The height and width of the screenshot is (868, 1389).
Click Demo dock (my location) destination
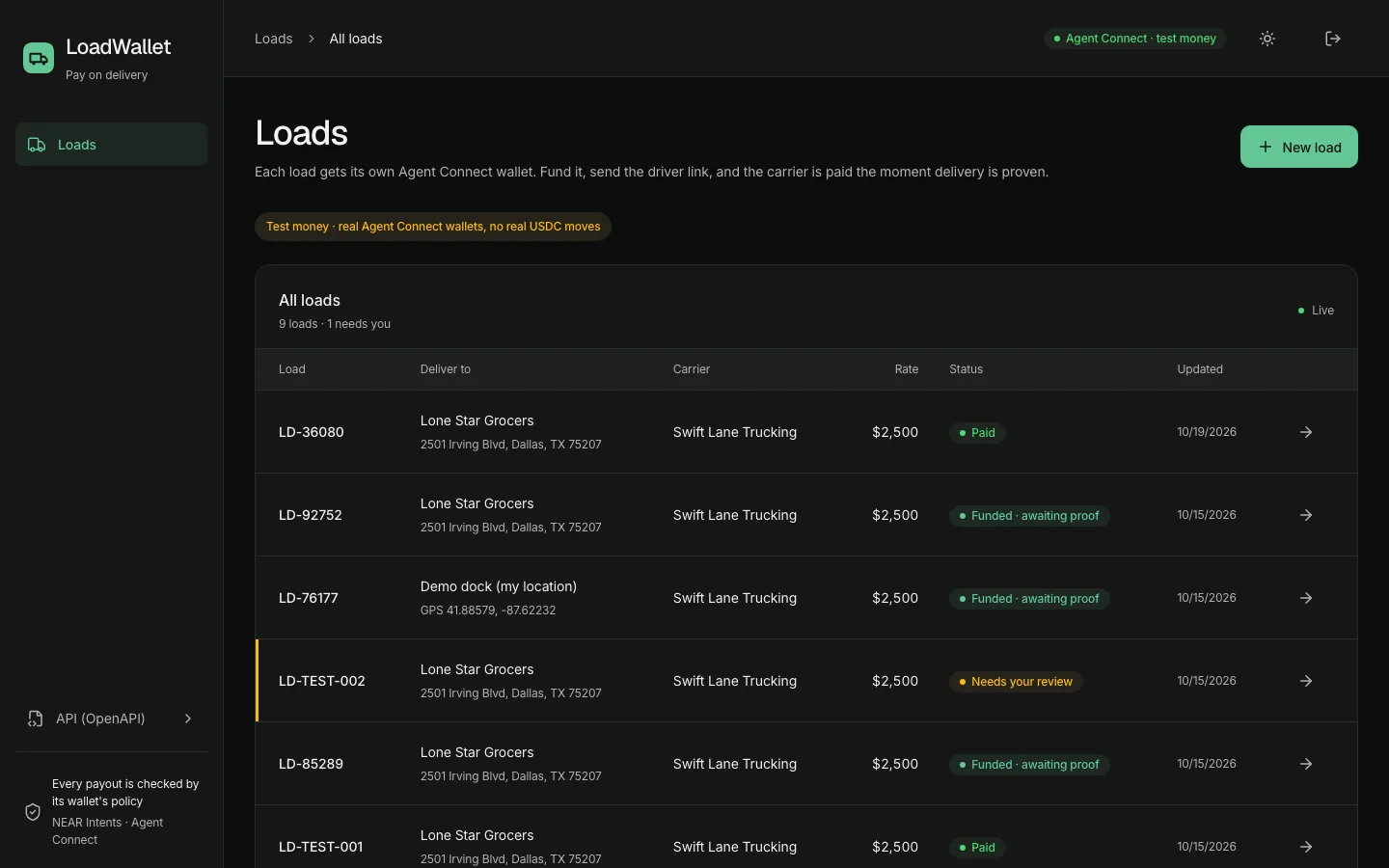(x=498, y=586)
